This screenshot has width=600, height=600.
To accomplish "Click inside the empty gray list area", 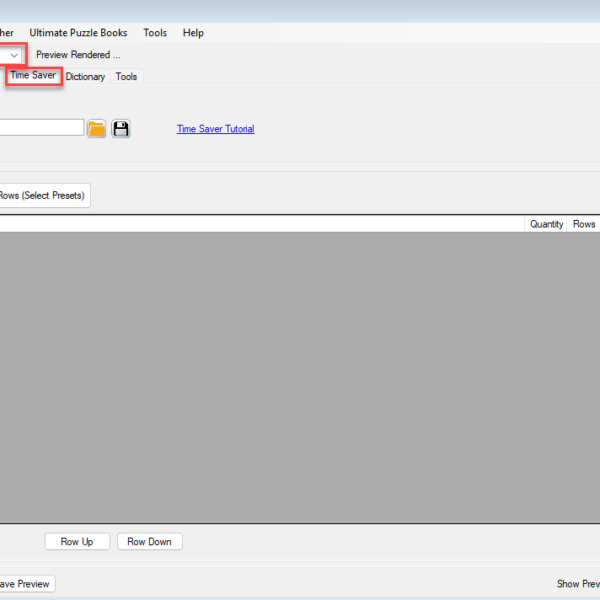I will point(300,375).
